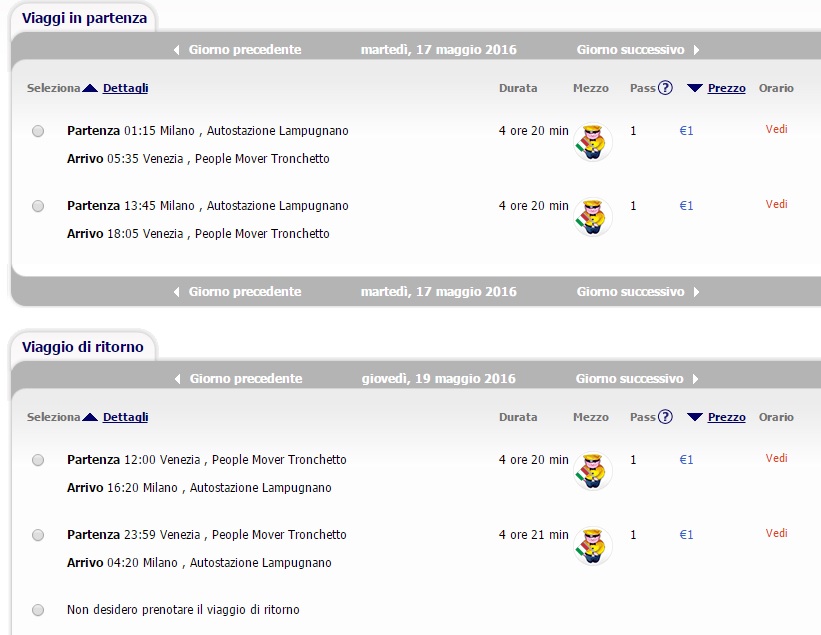
Task: Choose the 23:59 Venezia return trip radio button
Action: point(38,535)
